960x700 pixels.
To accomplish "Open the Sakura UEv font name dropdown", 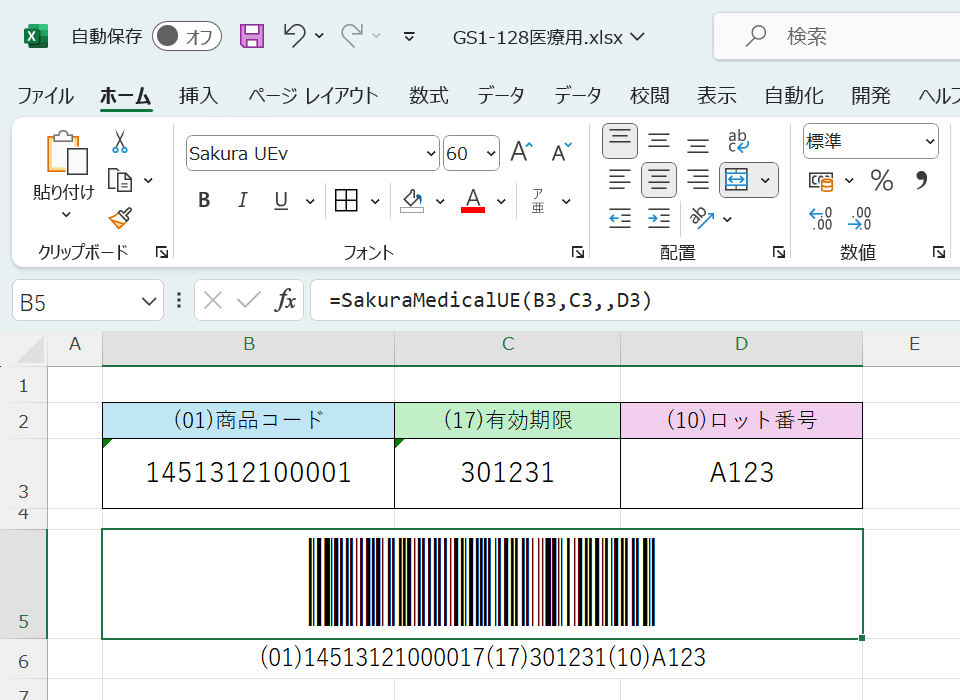I will pyautogui.click(x=432, y=153).
